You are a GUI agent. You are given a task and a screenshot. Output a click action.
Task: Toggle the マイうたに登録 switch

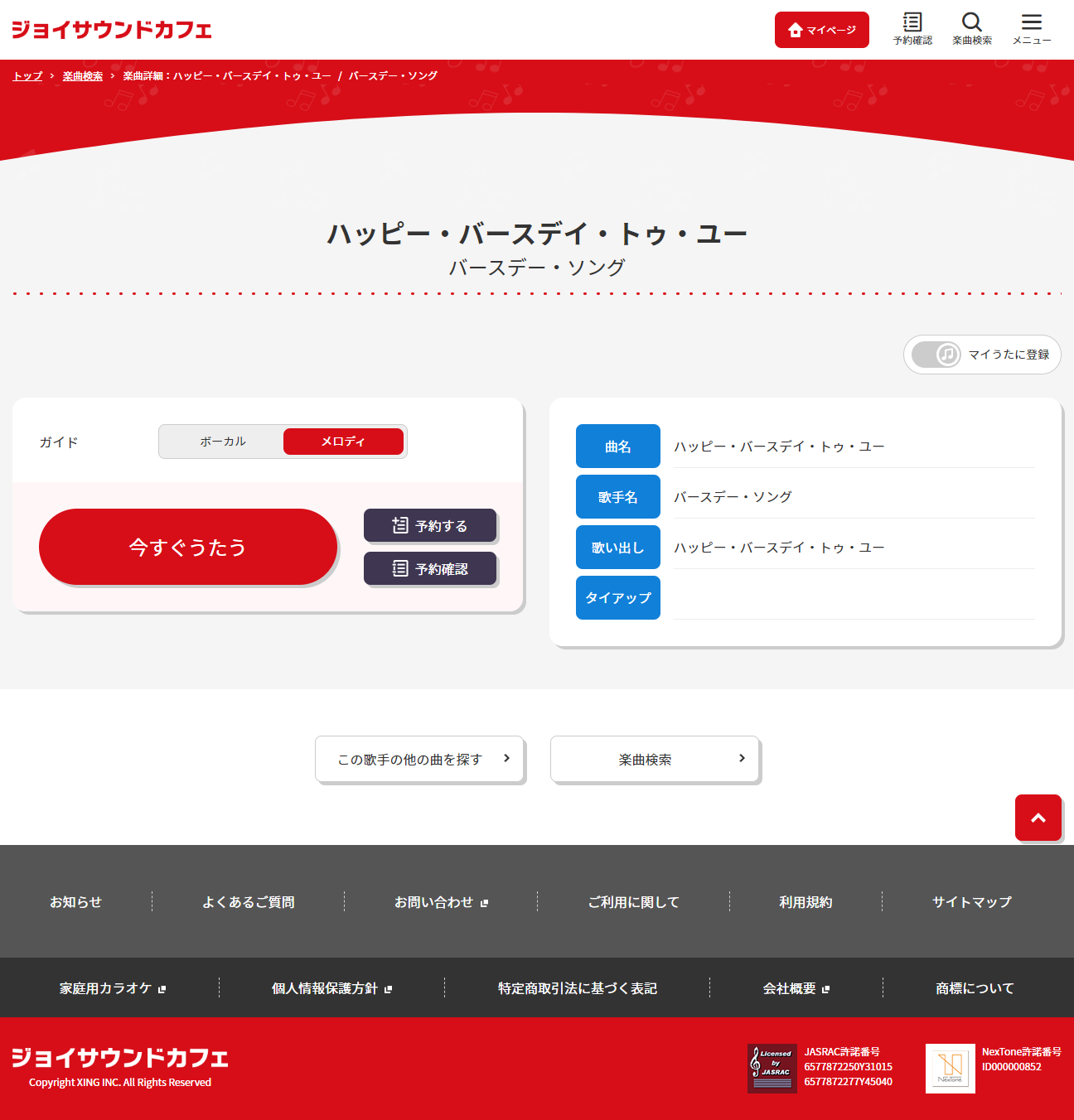936,355
